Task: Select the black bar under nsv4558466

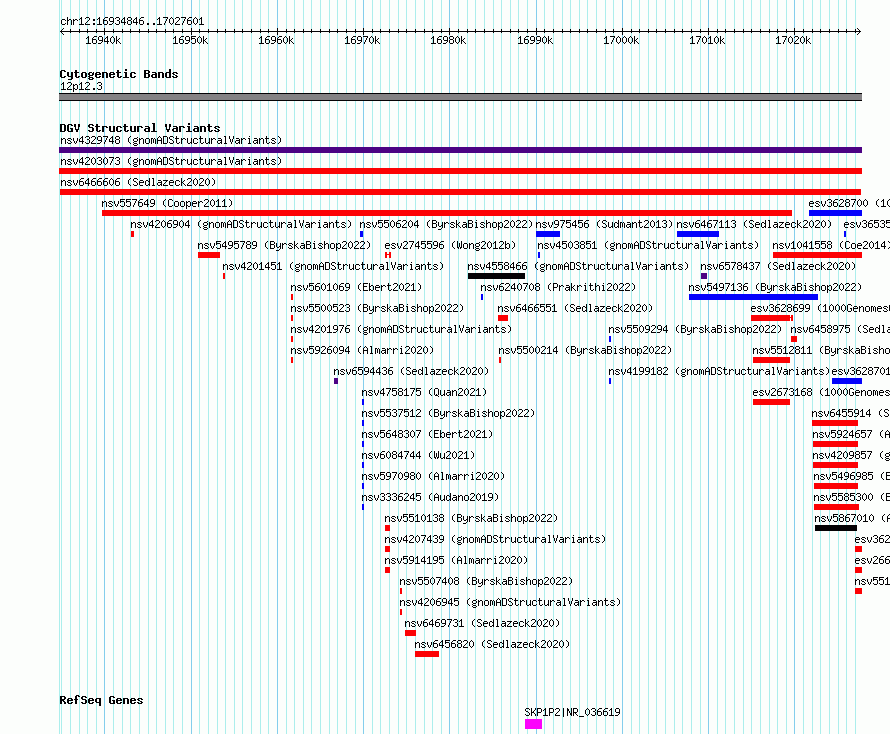Action: [x=497, y=276]
